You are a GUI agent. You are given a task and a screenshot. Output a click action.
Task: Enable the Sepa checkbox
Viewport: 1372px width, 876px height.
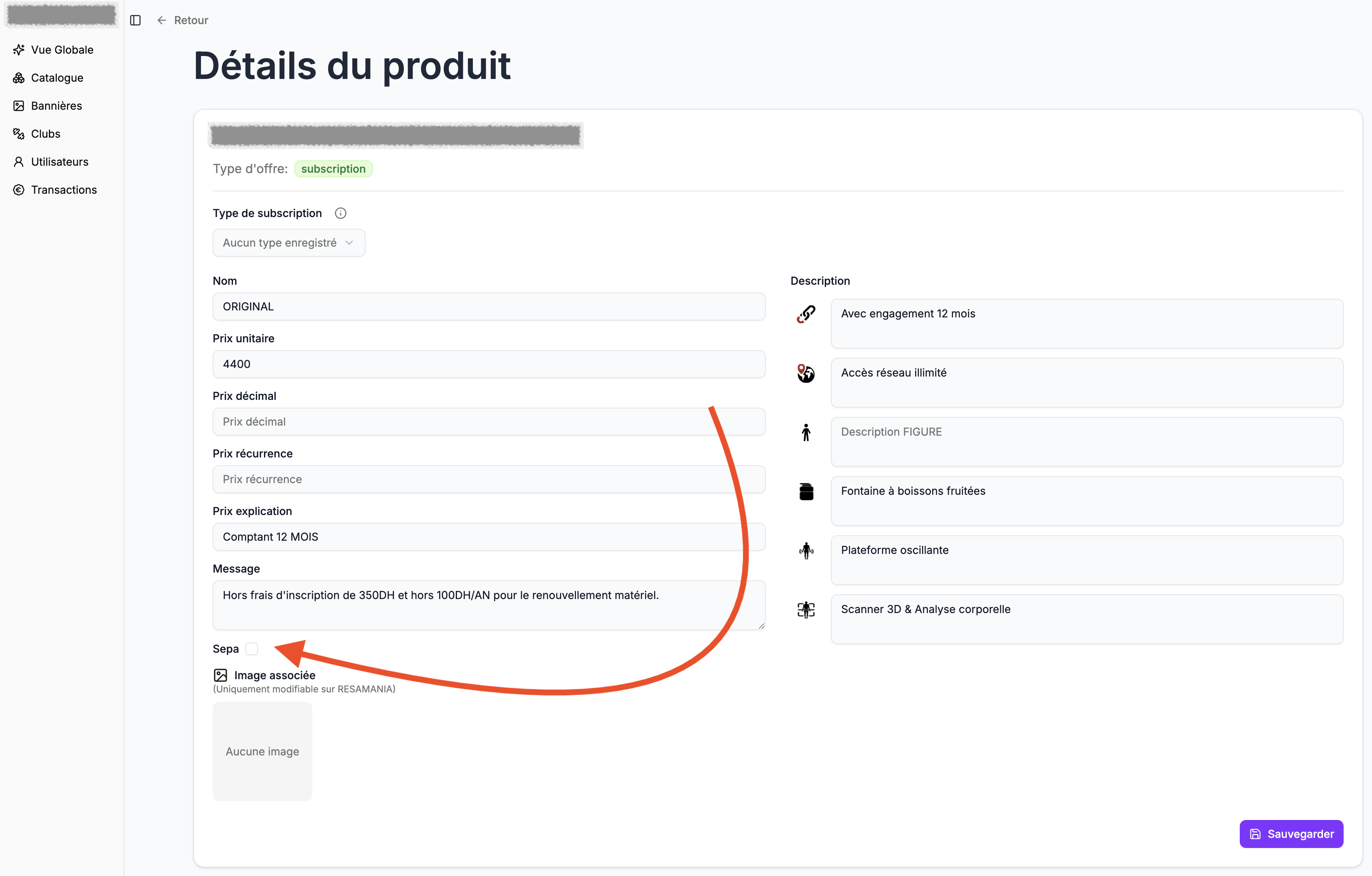pos(252,648)
